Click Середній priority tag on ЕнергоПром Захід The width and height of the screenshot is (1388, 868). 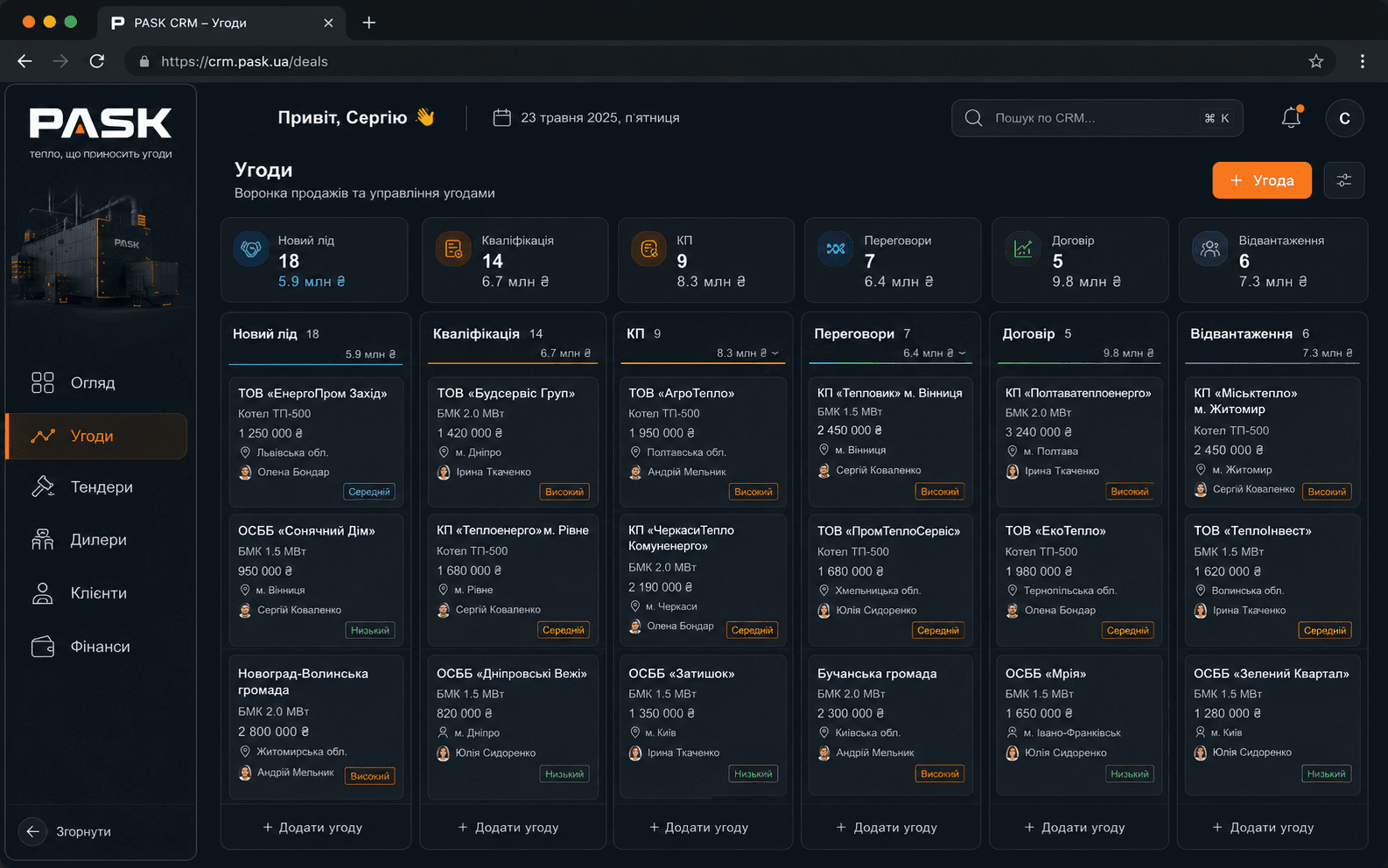[369, 492]
